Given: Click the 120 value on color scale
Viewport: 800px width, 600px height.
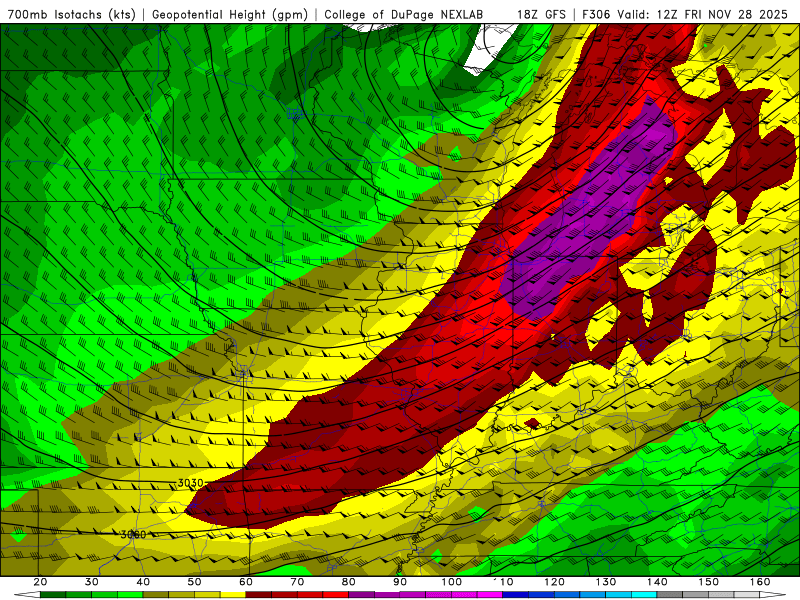Looking at the screenshot, I should 554,582.
